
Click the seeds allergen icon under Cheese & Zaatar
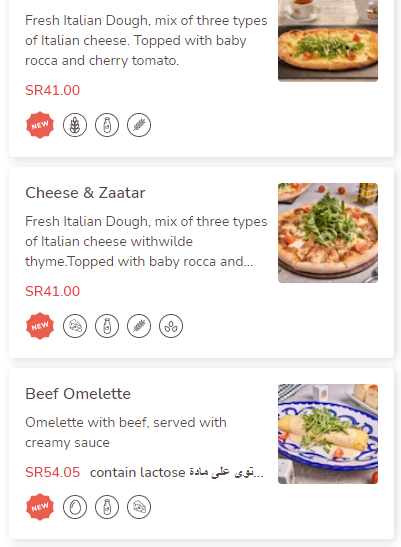click(x=171, y=326)
